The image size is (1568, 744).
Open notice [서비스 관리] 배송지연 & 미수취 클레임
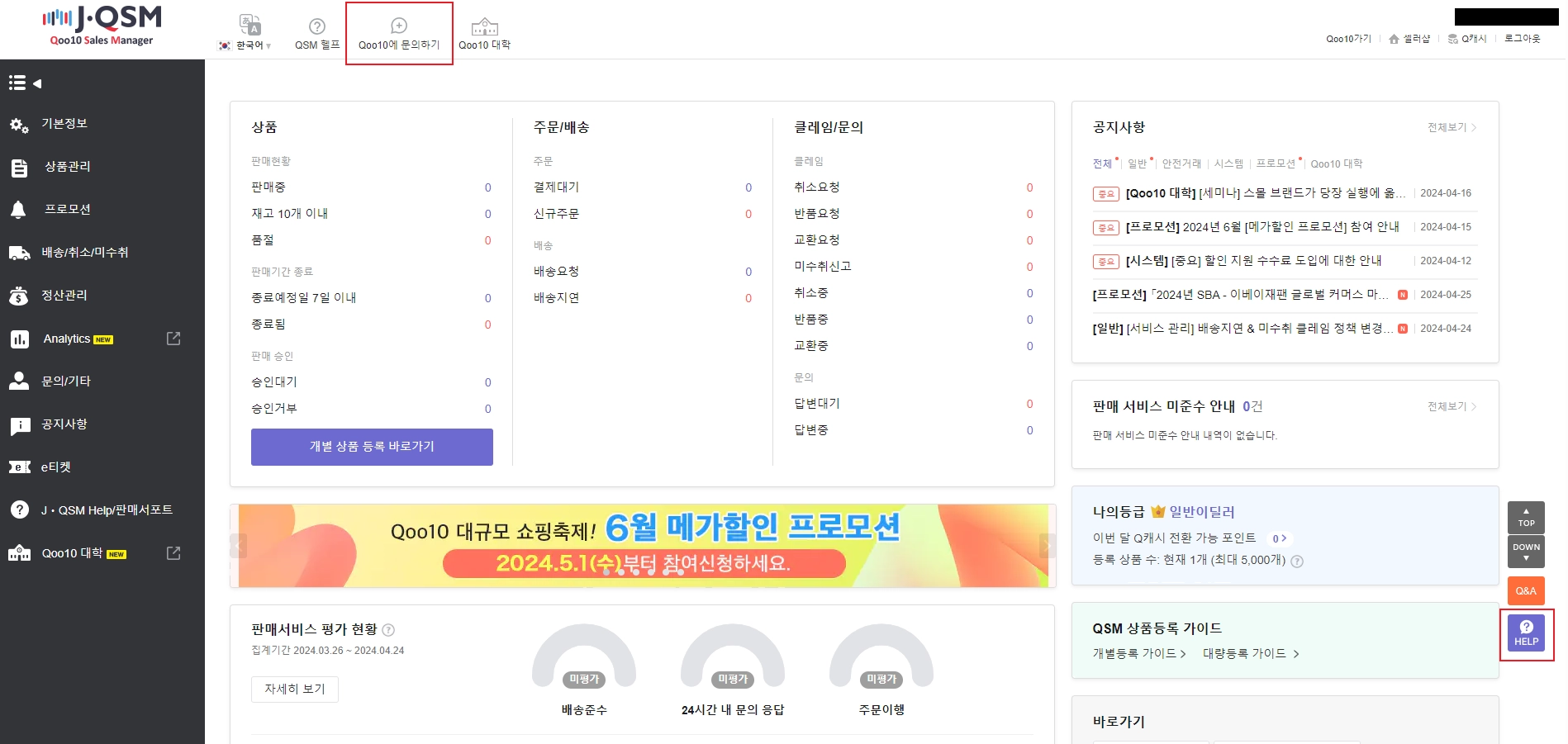[x=1242, y=329]
